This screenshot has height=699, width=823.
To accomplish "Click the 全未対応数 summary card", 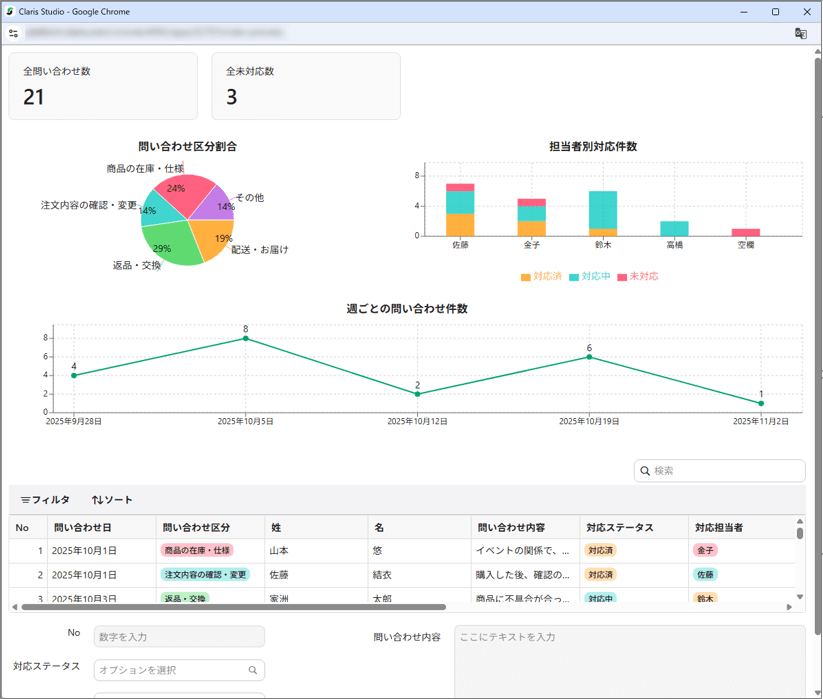I will [x=305, y=86].
